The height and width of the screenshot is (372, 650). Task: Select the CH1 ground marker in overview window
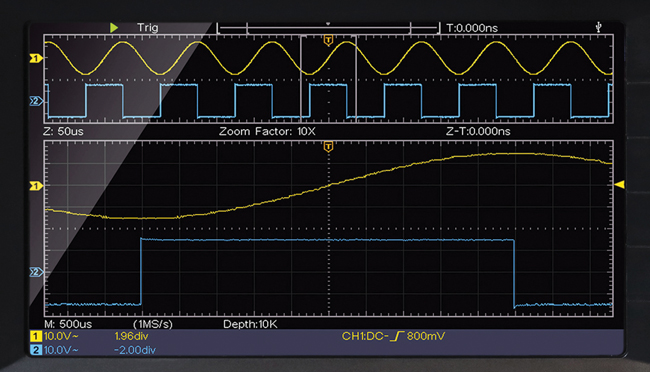pos(36,58)
